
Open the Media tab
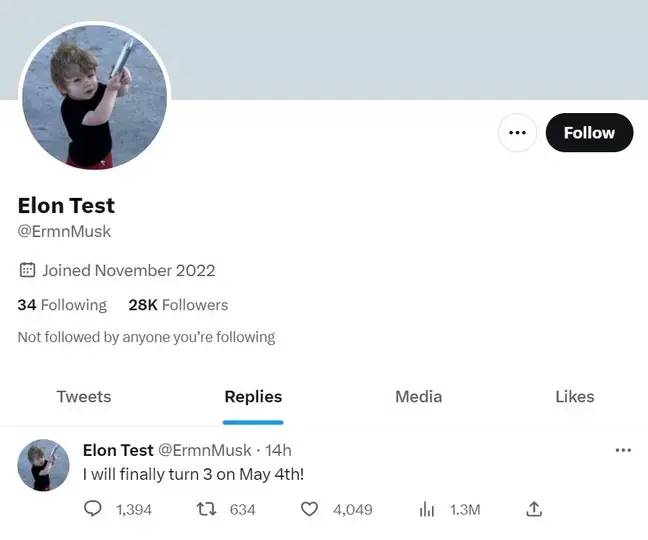(x=418, y=397)
